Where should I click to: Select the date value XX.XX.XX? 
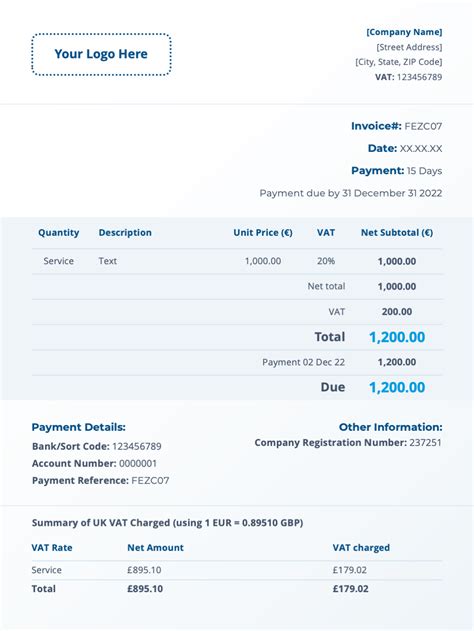421,148
